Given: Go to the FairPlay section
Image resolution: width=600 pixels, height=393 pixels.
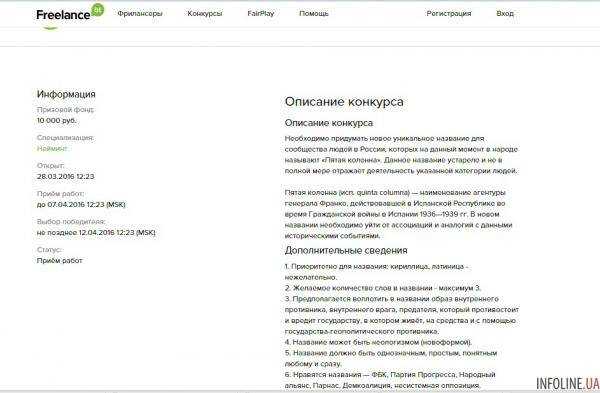Looking at the screenshot, I should (x=261, y=13).
